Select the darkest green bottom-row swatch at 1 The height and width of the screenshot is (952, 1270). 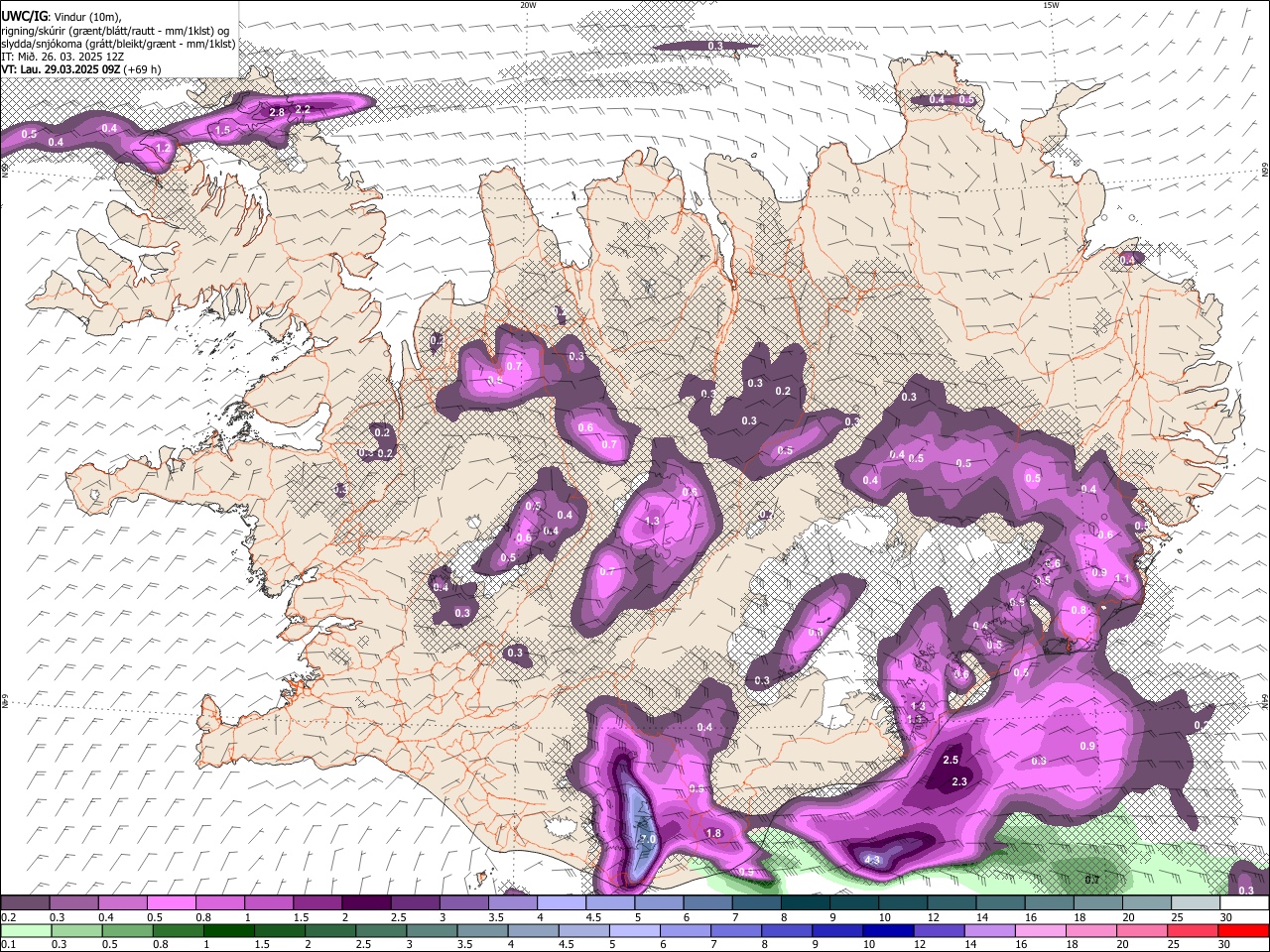tap(228, 930)
